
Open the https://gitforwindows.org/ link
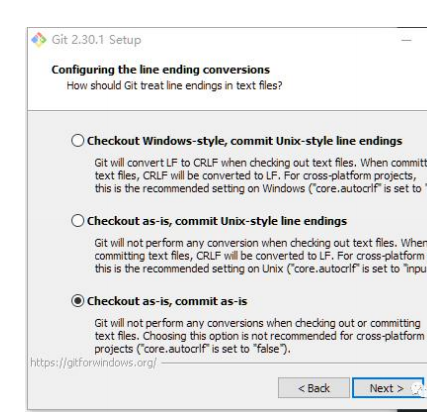(93, 363)
